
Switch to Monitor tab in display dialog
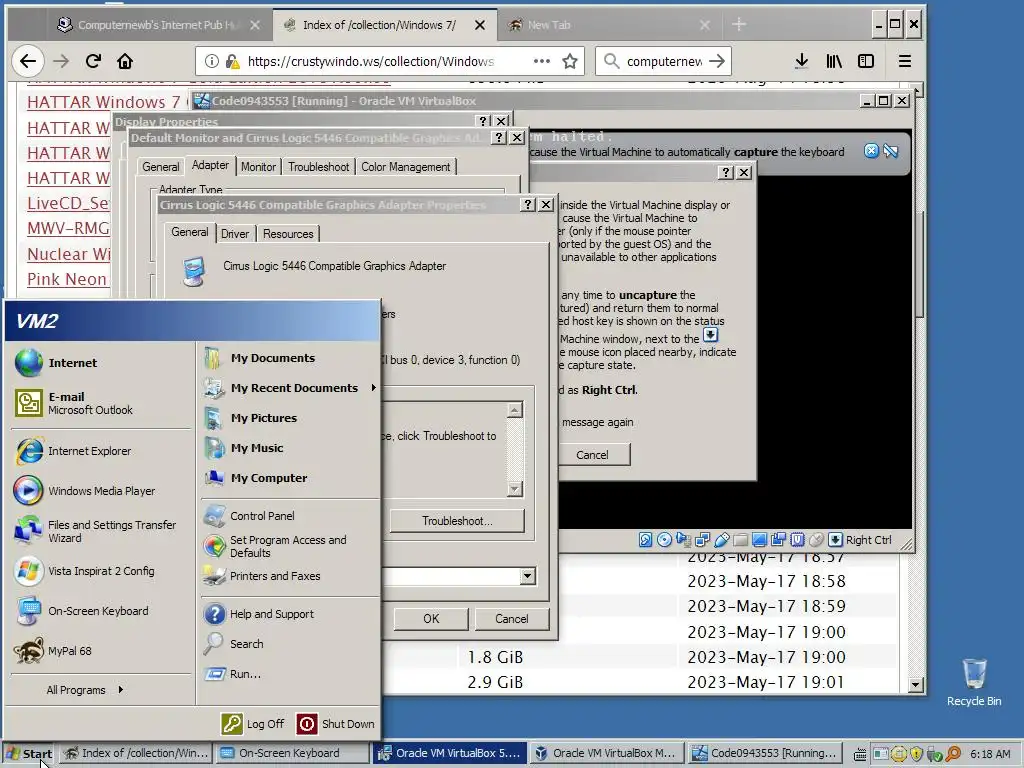(x=258, y=167)
